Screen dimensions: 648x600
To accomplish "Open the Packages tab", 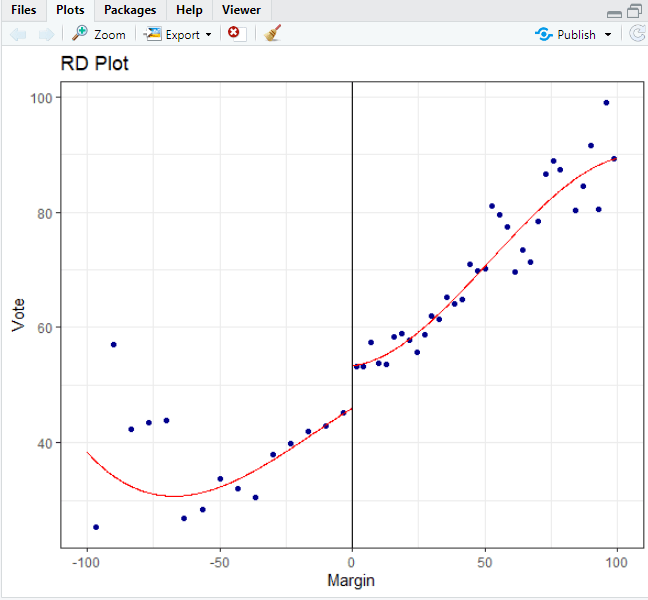I will 130,10.
